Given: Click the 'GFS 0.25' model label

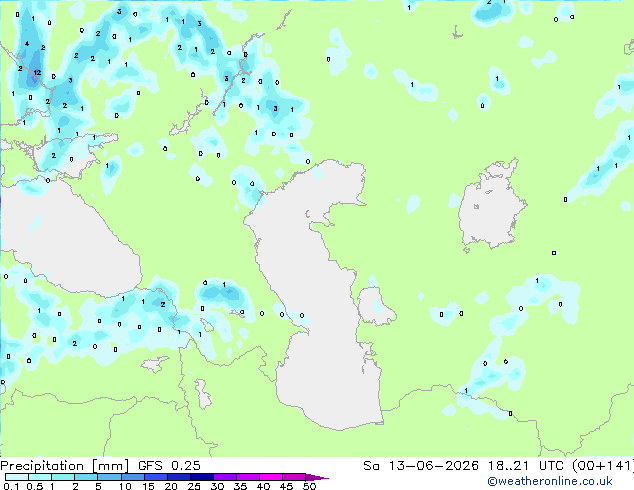Looking at the screenshot, I should pos(169,466).
